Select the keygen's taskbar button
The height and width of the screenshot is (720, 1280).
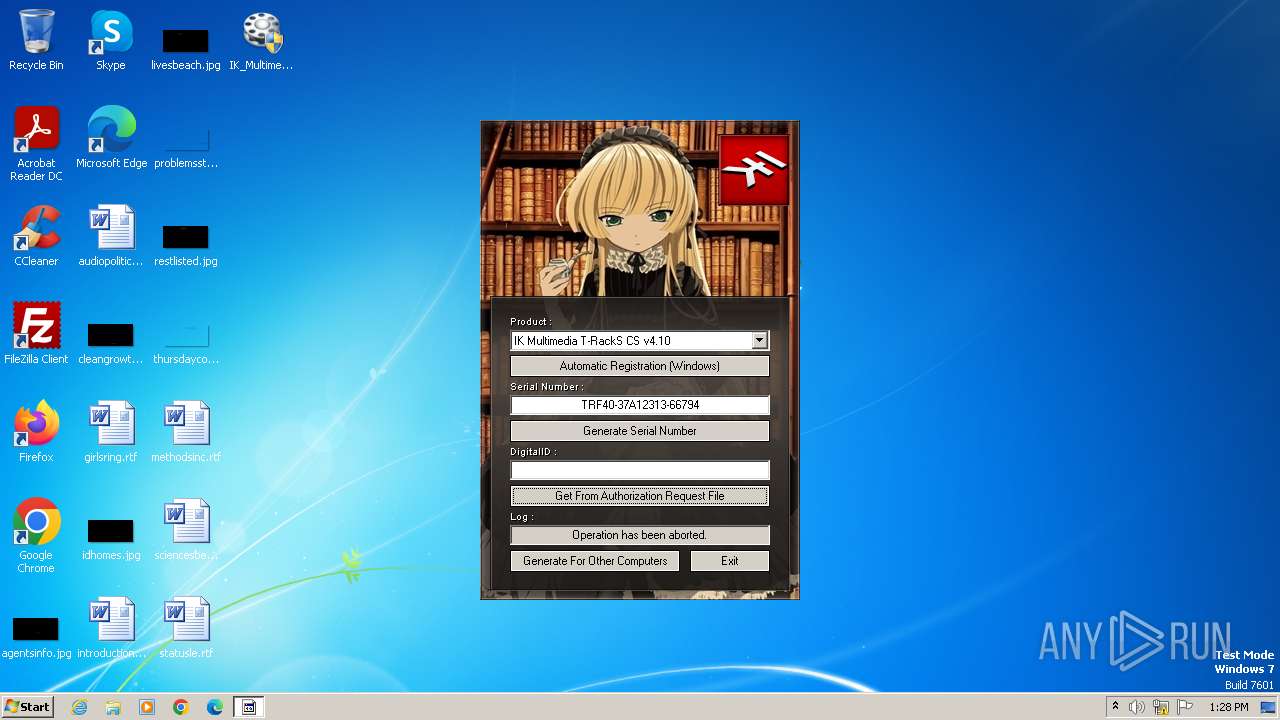(x=249, y=707)
